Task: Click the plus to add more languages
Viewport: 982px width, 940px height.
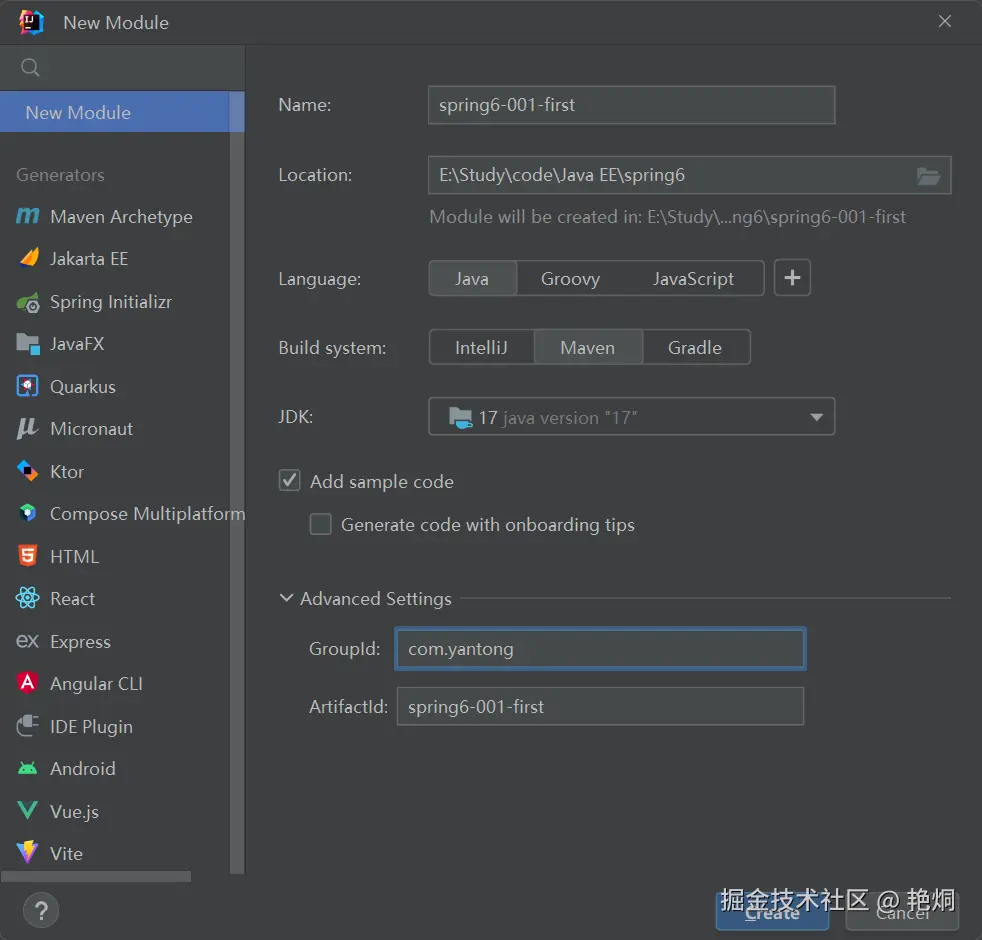Action: 792,277
